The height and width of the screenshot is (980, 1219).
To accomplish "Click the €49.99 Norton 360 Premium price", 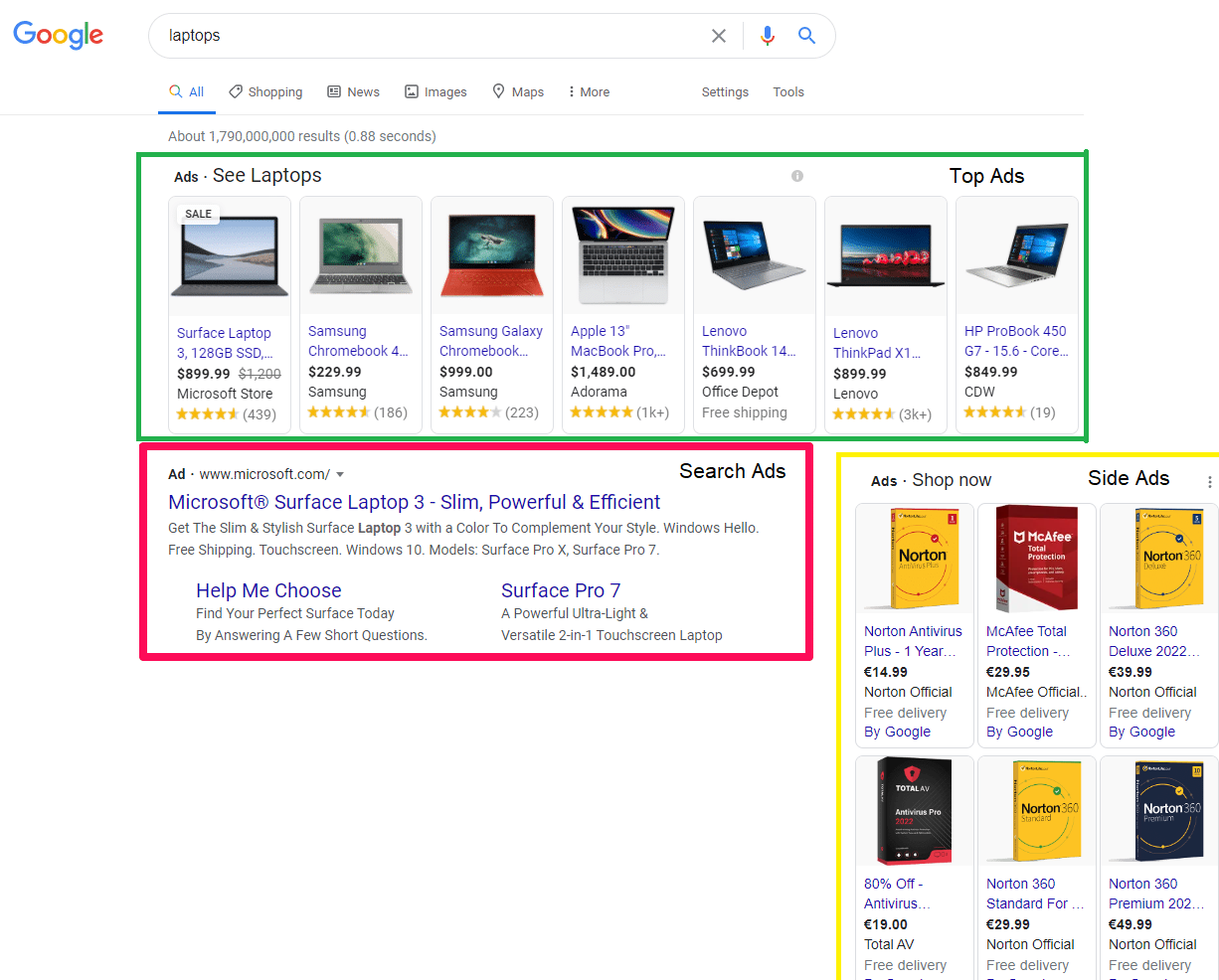I will tap(1131, 924).
